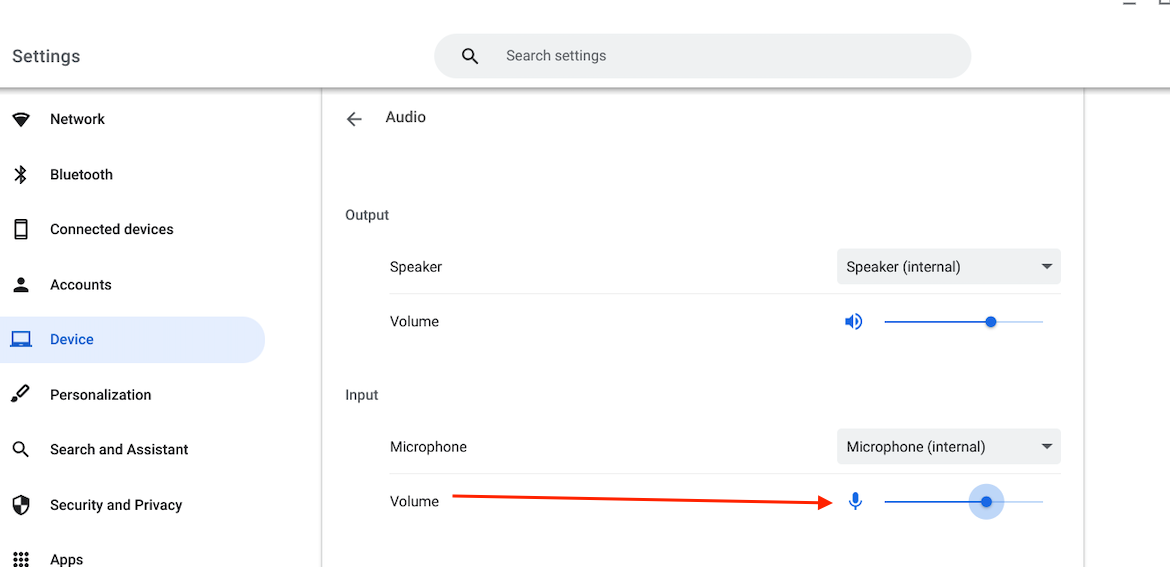Click the speaker volume slider handle
The image size is (1170, 567).
991,322
